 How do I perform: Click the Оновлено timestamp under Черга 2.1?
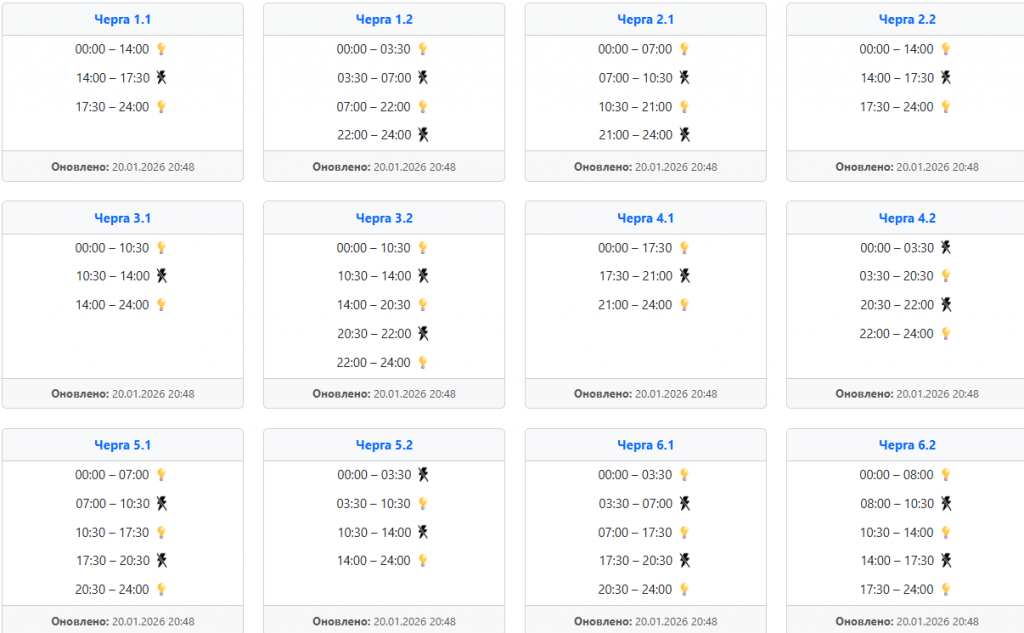coord(645,167)
